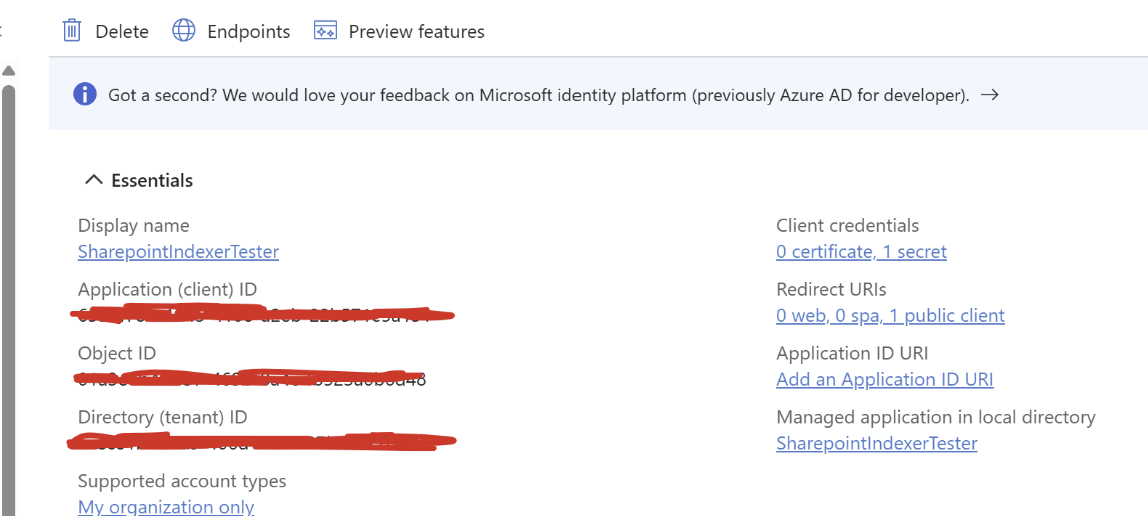Click the Client credentials label
Image resolution: width=1148 pixels, height=516 pixels.
pyautogui.click(x=847, y=225)
